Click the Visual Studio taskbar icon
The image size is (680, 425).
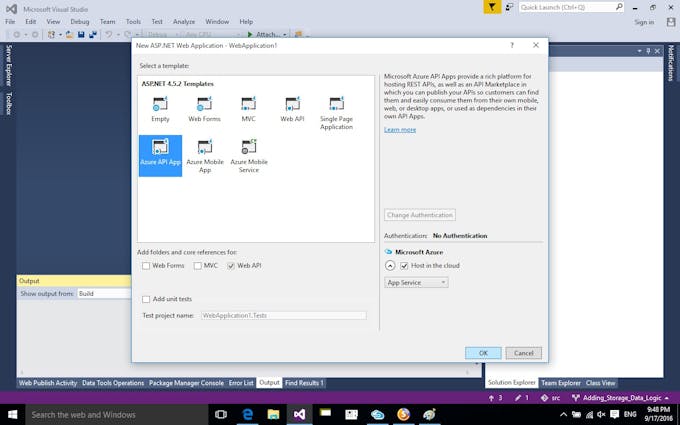pos(299,415)
